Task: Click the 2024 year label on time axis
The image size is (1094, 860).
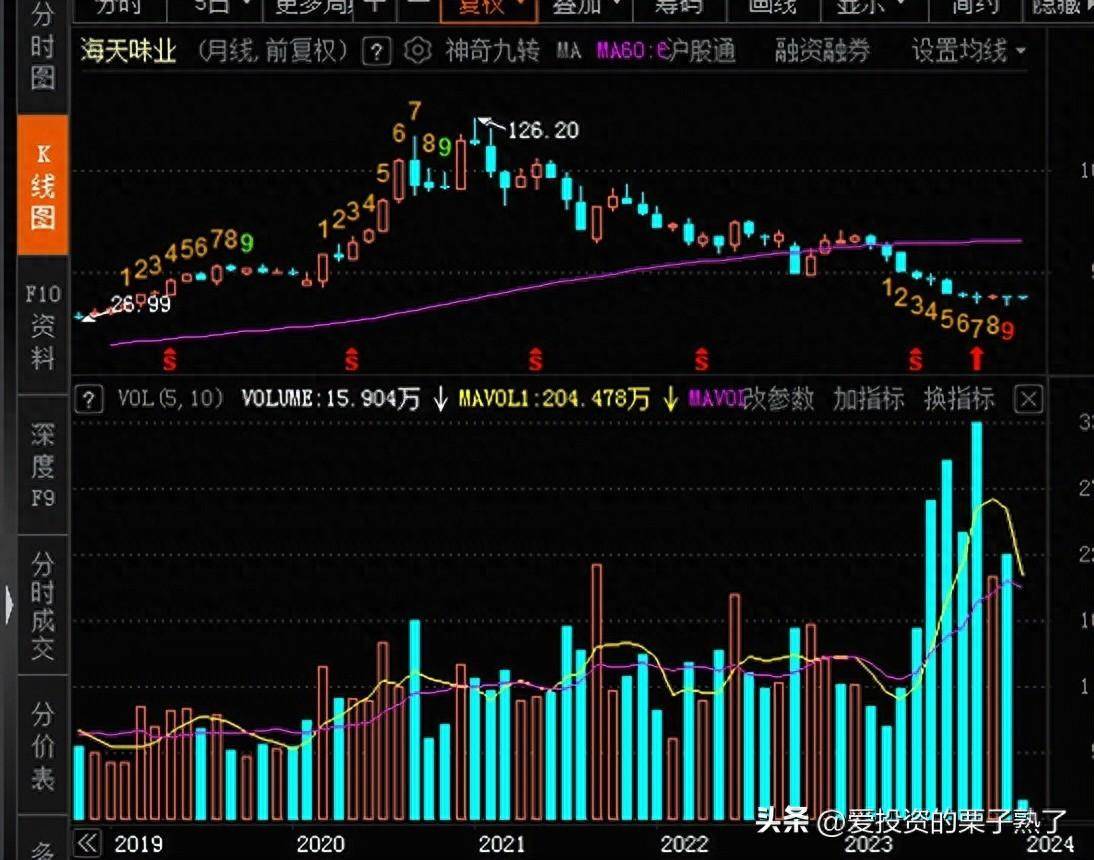Action: 1050,844
